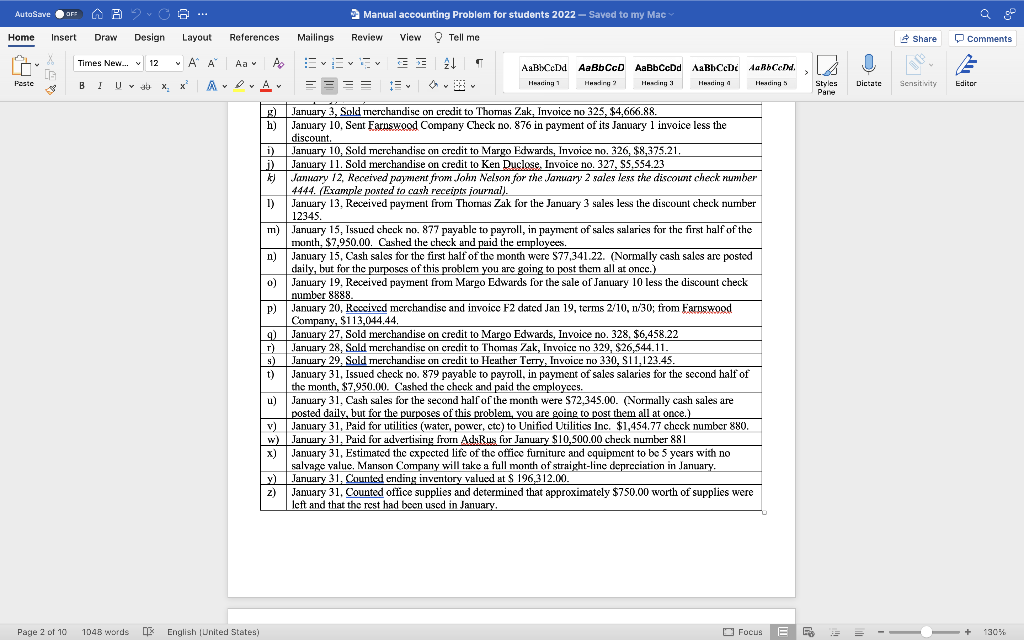The image size is (1024, 640).
Task: Expand the underline style arrow
Action: click(x=131, y=86)
